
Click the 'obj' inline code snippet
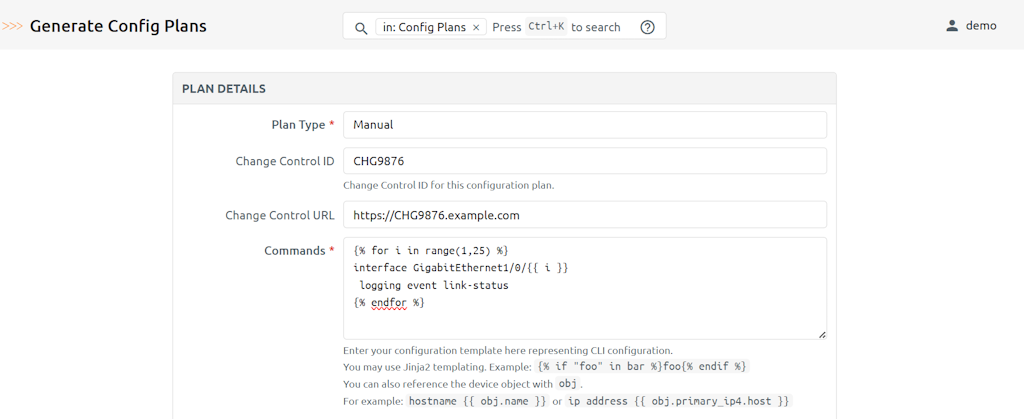(568, 384)
